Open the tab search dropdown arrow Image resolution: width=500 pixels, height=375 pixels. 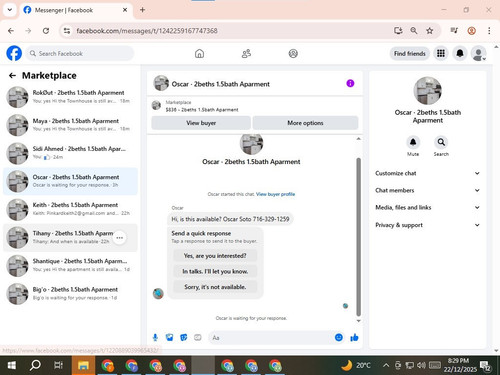10,10
